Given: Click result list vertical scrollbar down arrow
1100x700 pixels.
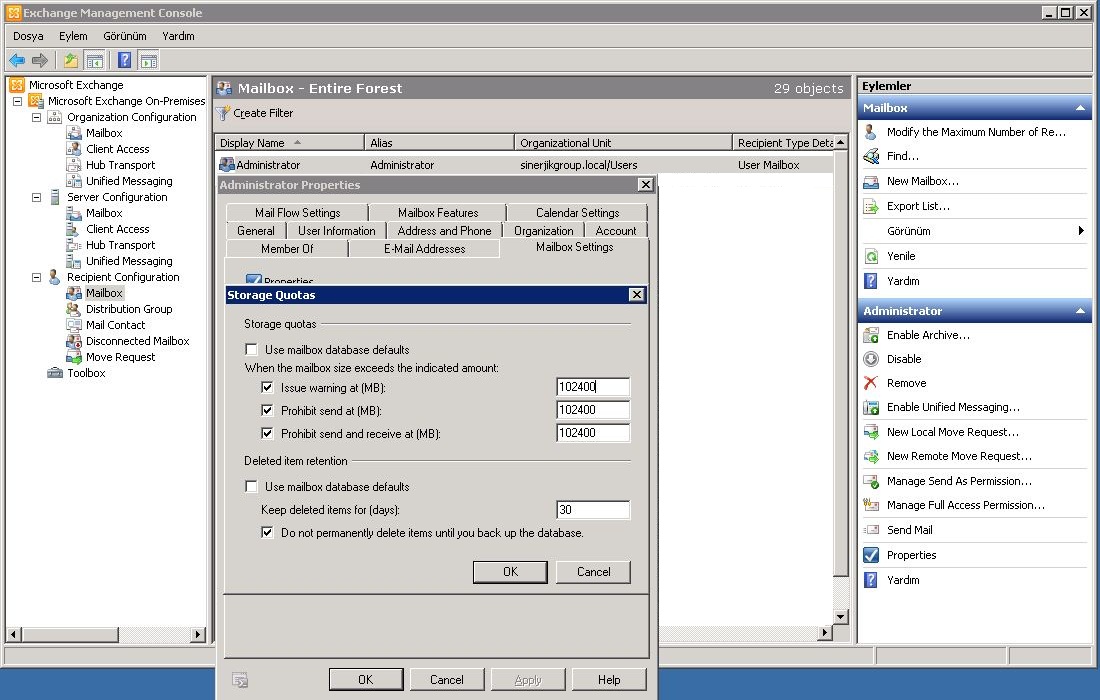Looking at the screenshot, I should 840,617.
